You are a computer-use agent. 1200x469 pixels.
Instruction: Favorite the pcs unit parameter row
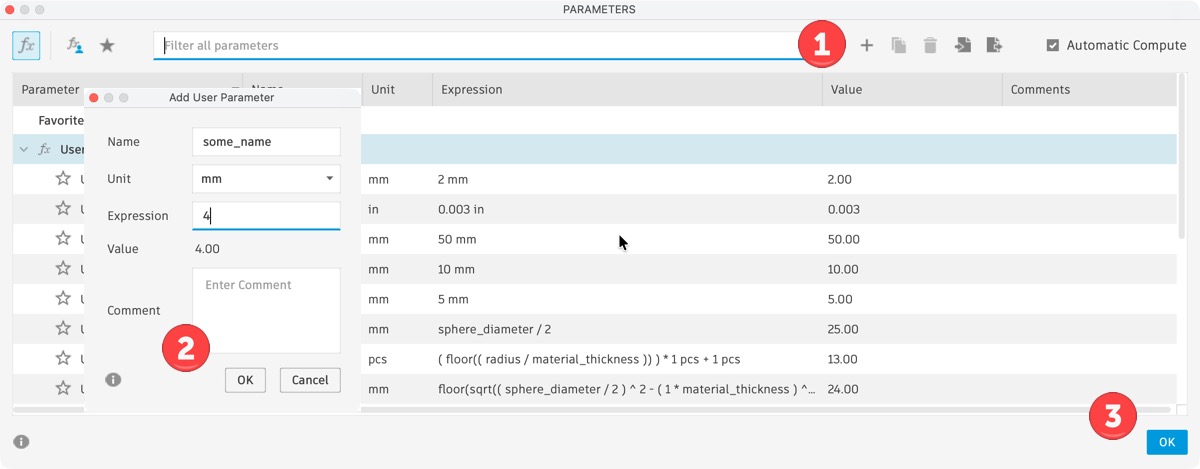coord(63,359)
